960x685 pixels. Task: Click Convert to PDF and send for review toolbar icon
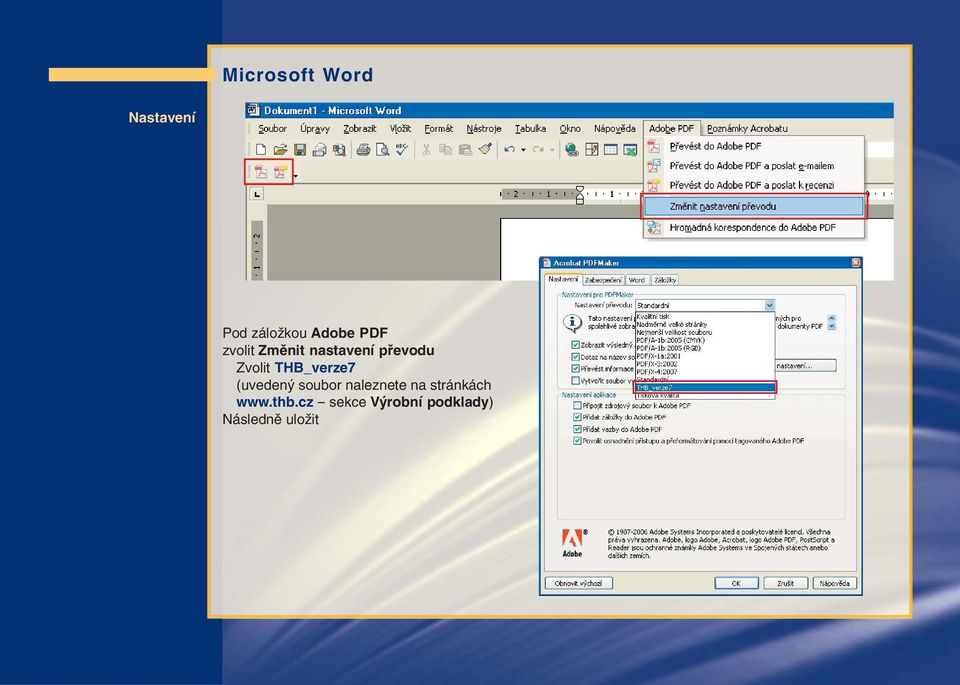point(280,173)
